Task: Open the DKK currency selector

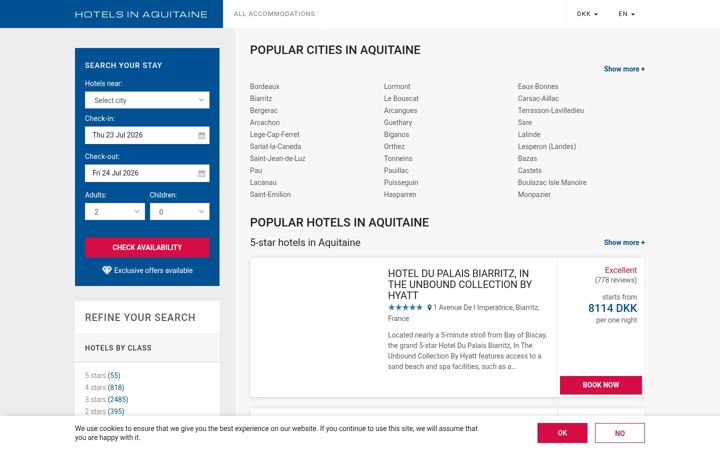Action: tap(587, 14)
